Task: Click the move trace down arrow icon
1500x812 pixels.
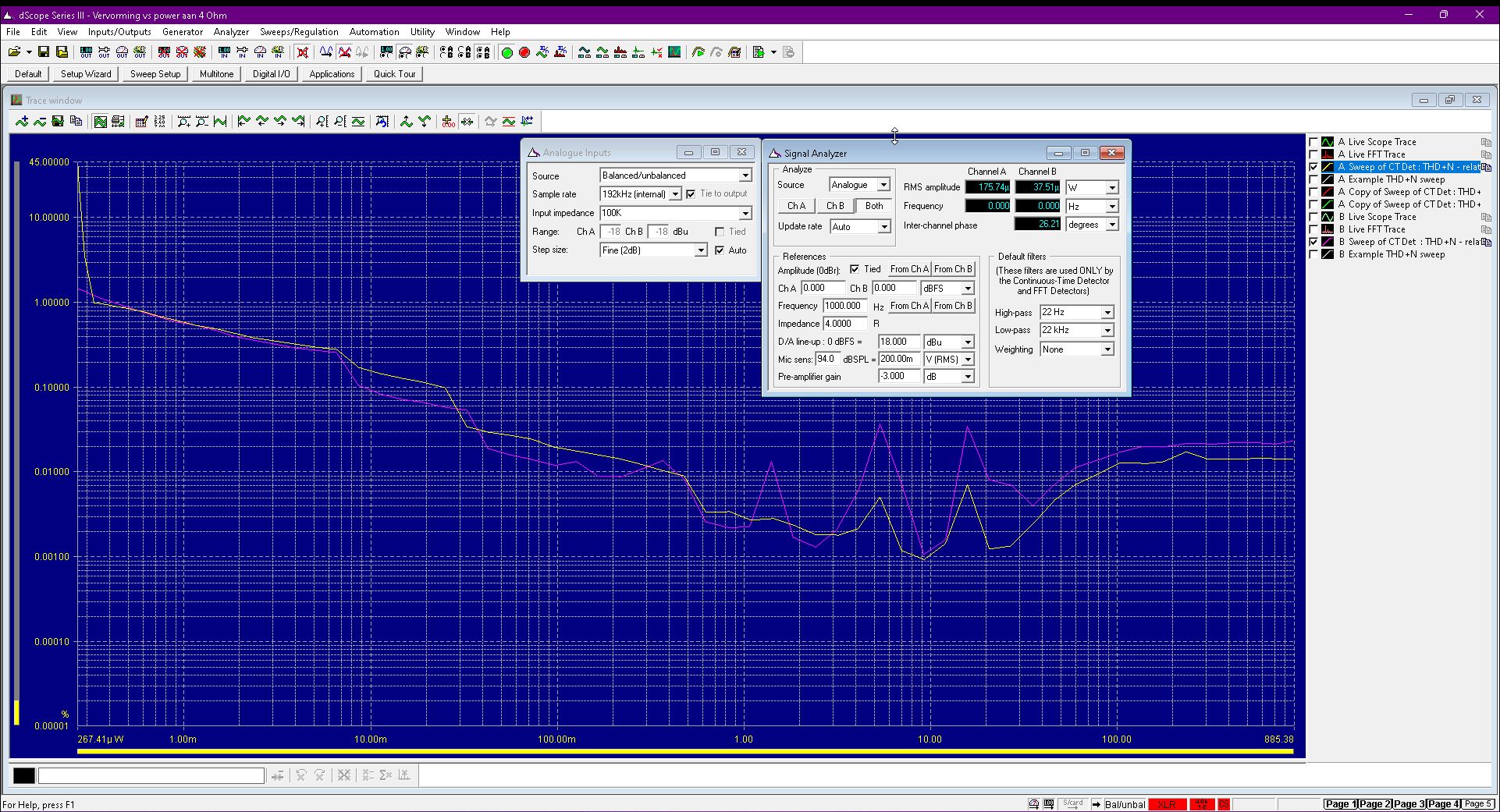Action: coord(424,121)
